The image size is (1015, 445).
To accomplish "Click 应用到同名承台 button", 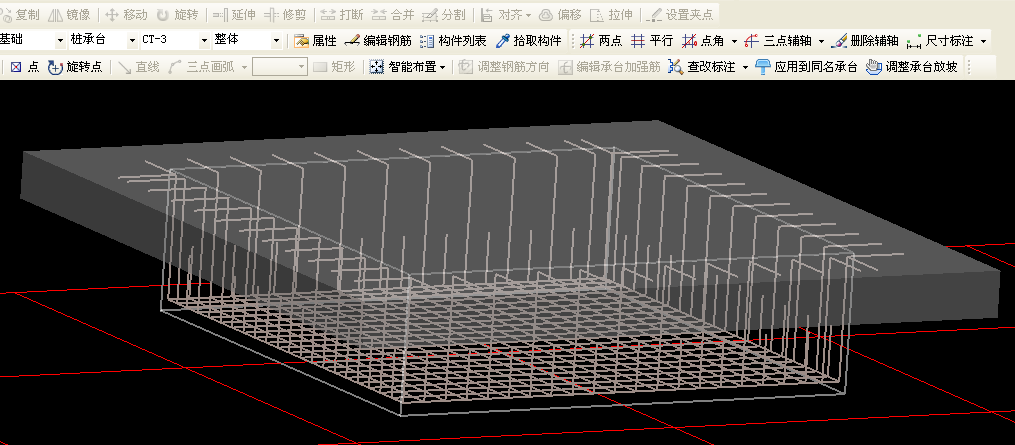I will [x=808, y=67].
